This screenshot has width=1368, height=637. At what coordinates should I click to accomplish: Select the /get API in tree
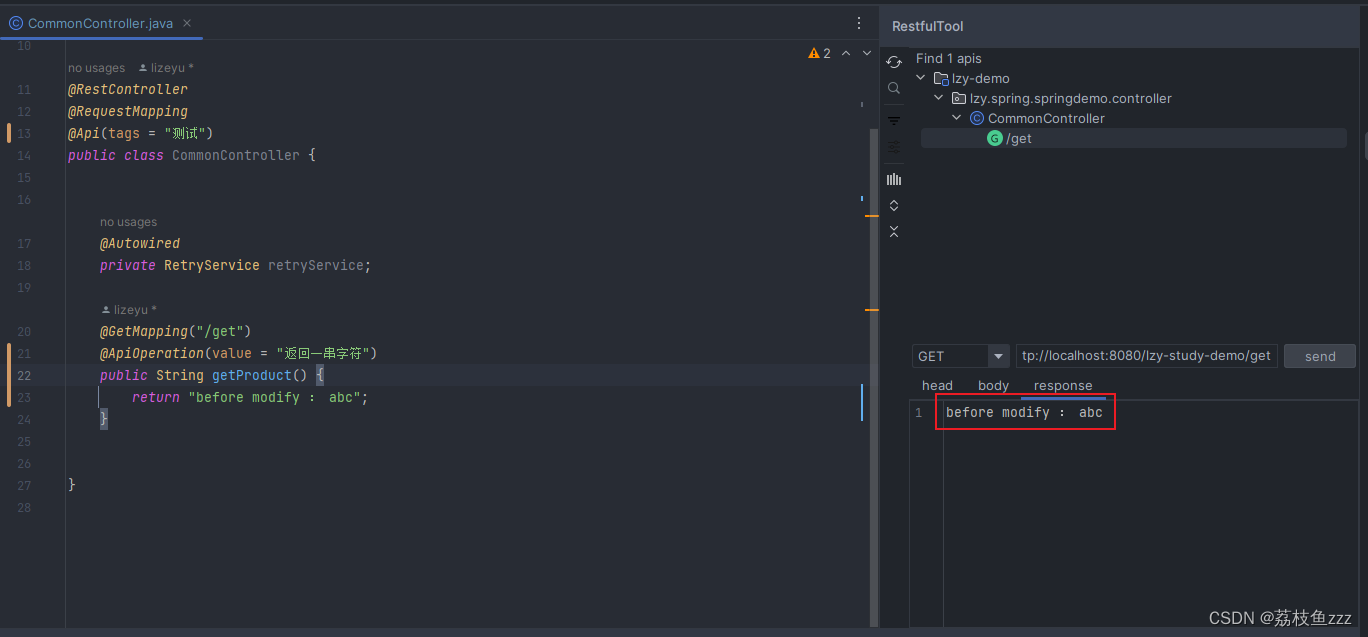(x=1133, y=138)
